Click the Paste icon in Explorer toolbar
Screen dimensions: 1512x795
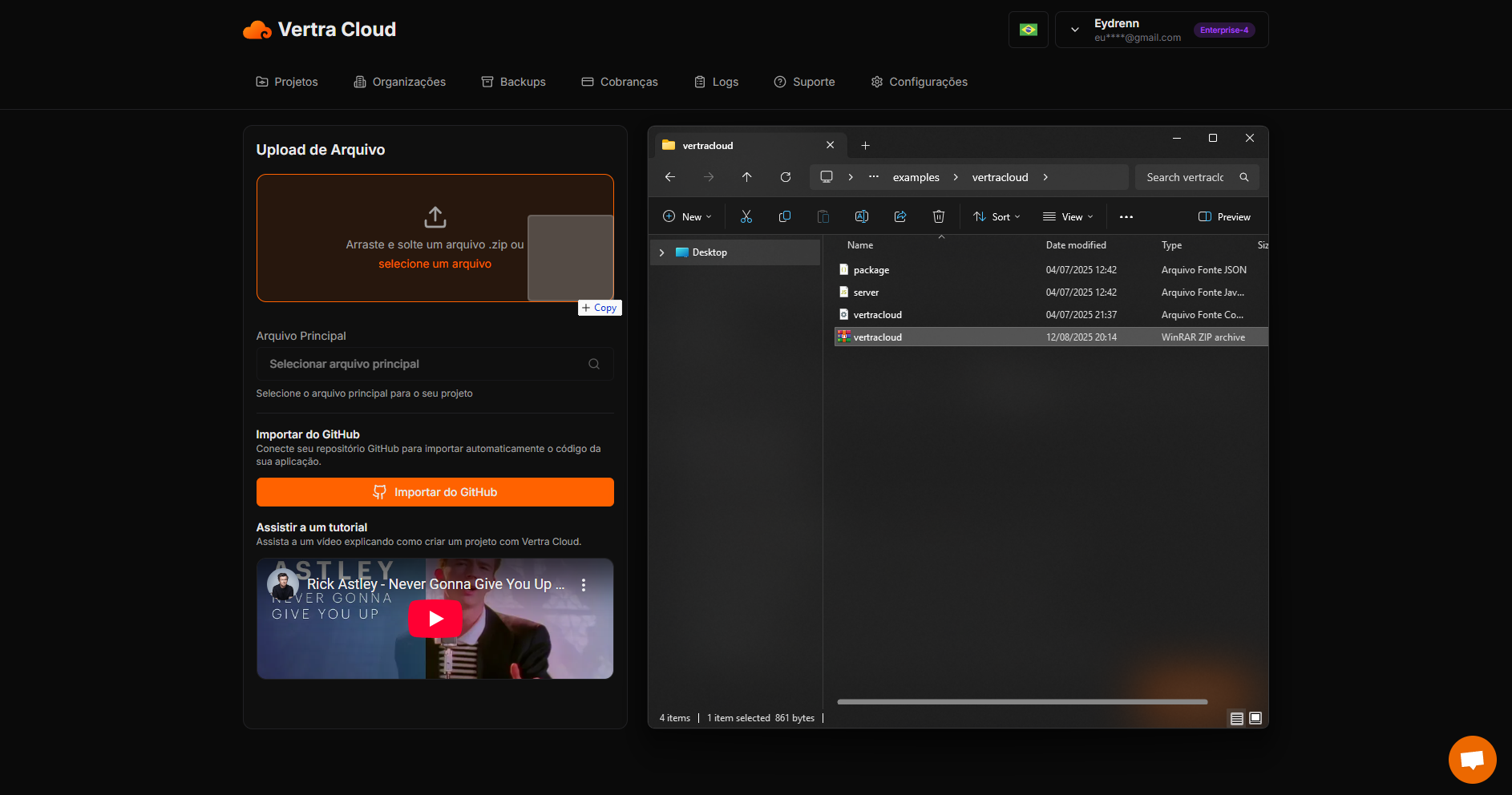pyautogui.click(x=823, y=216)
